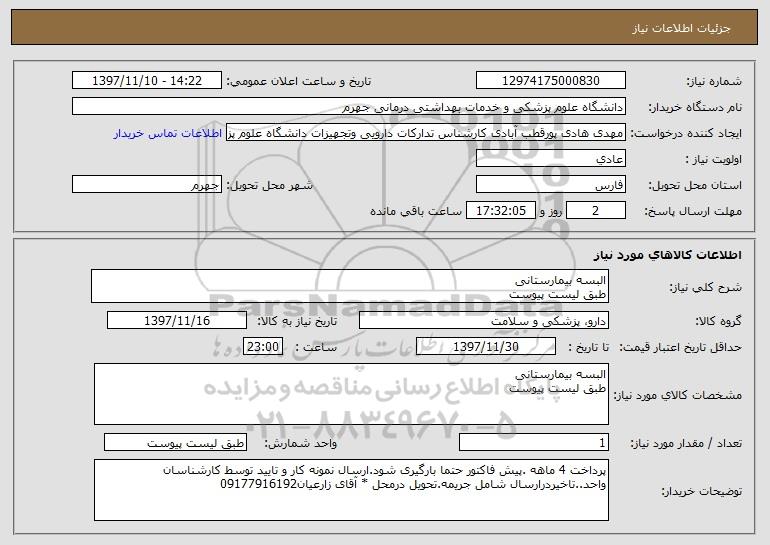Screen dimensions: 770x545
Task: Click the need number field 12974175000830
Action: (550, 81)
